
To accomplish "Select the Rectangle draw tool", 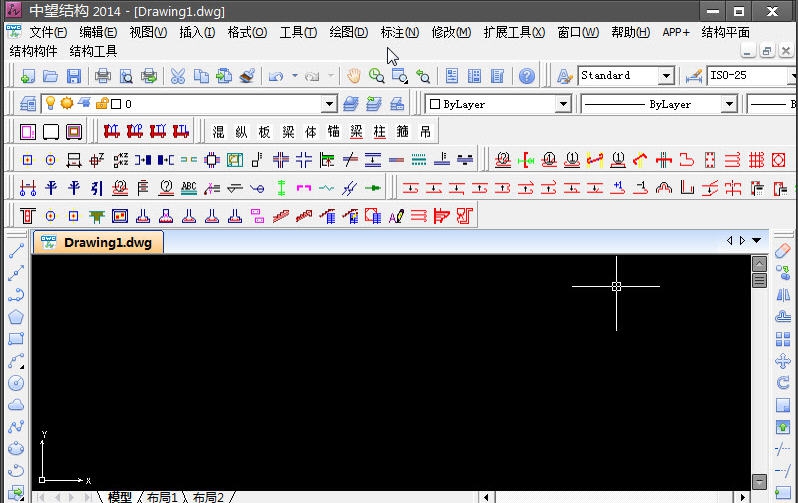I will [x=16, y=339].
